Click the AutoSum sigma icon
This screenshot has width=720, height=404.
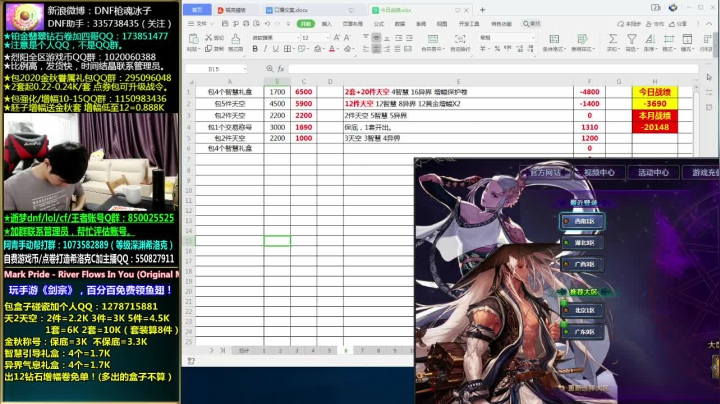pyautogui.click(x=613, y=39)
